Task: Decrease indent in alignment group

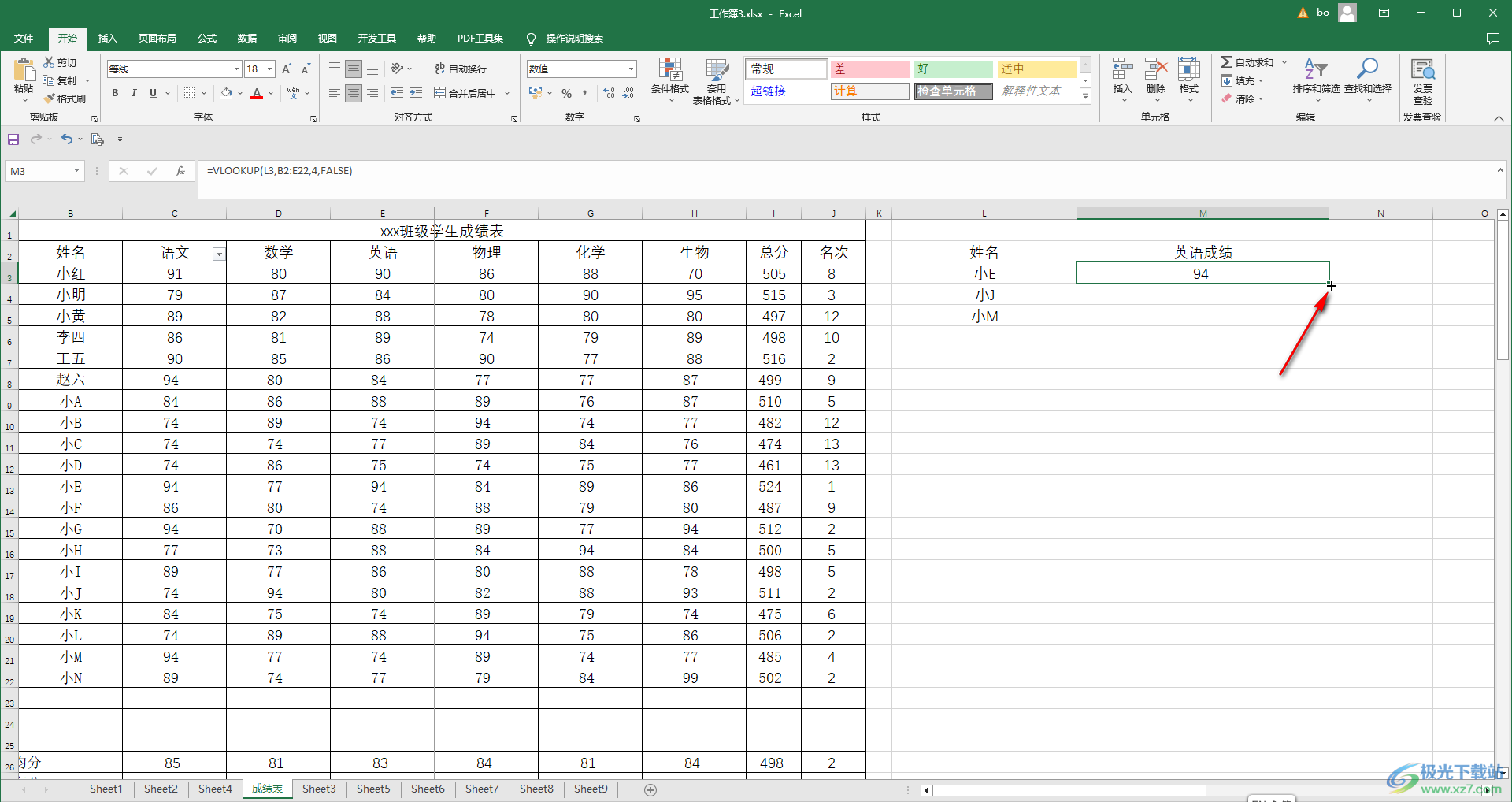Action: tap(397, 93)
